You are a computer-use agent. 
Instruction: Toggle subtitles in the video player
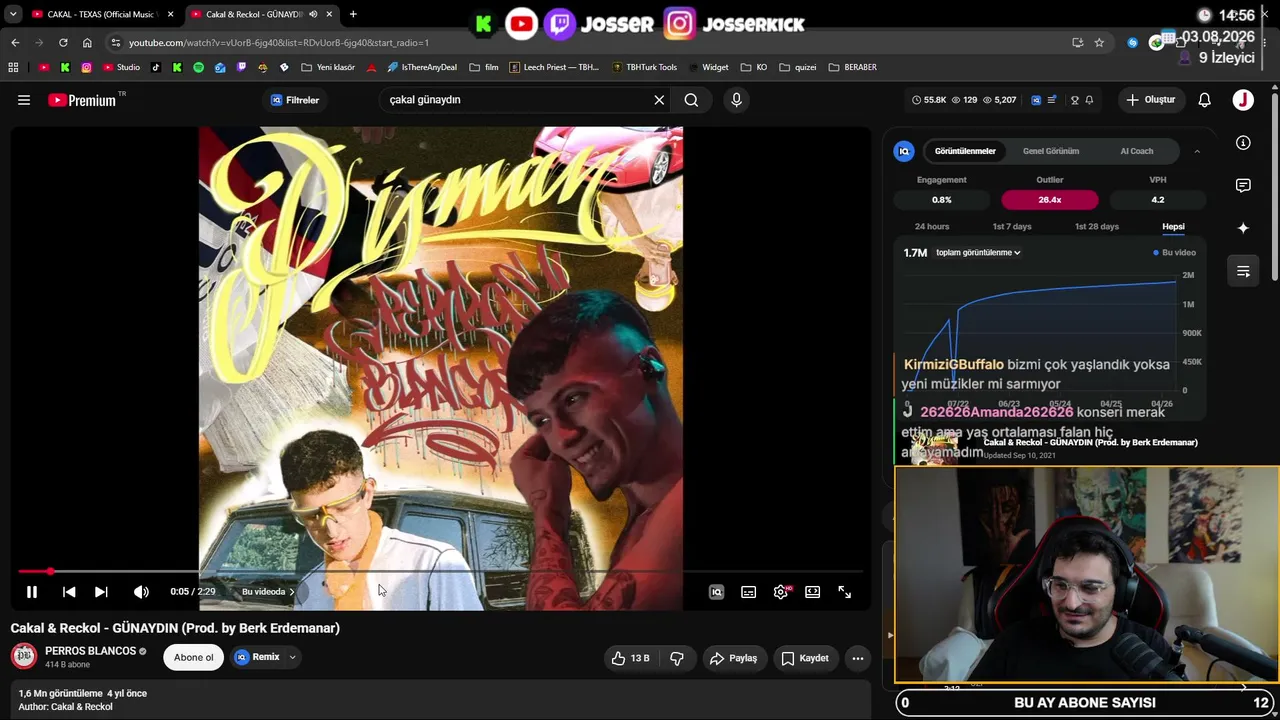pyautogui.click(x=748, y=592)
